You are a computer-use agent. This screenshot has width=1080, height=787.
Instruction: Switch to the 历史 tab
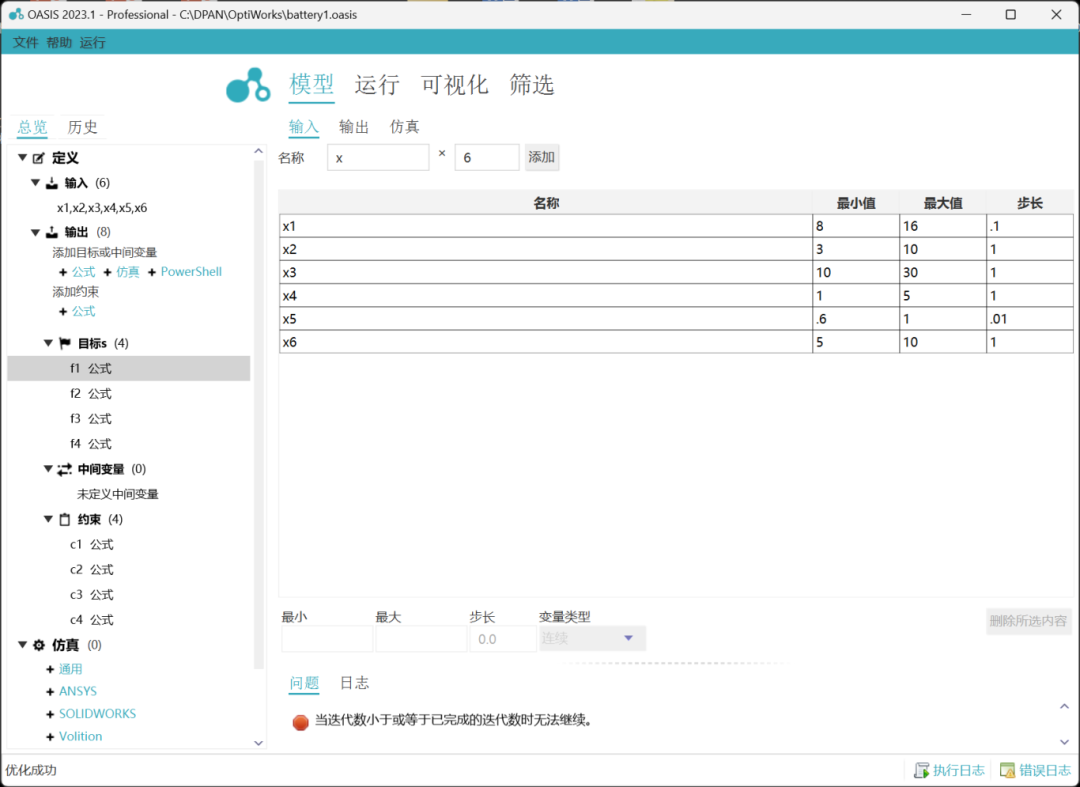click(x=82, y=126)
